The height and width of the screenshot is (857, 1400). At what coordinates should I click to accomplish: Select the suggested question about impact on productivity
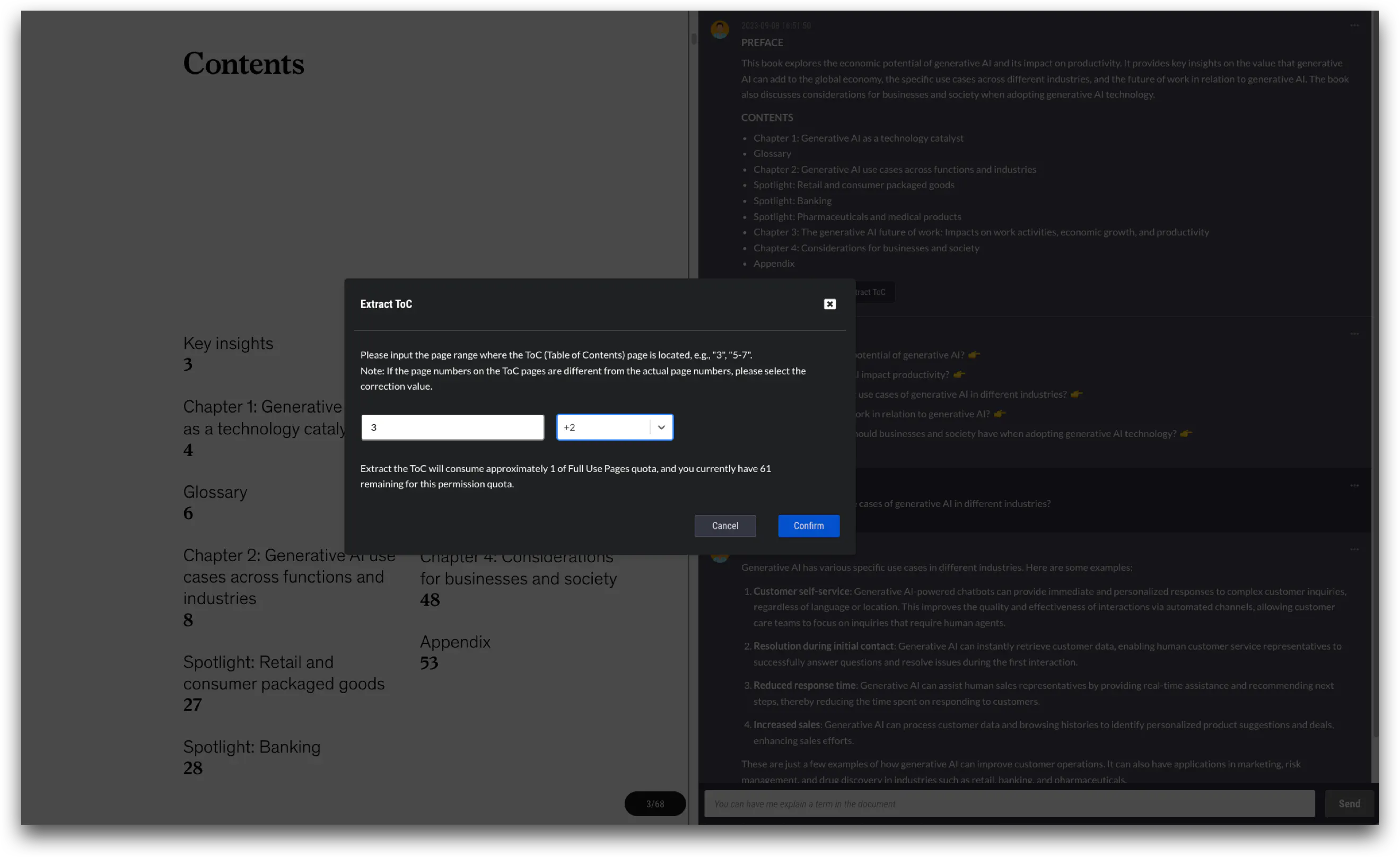pos(903,374)
